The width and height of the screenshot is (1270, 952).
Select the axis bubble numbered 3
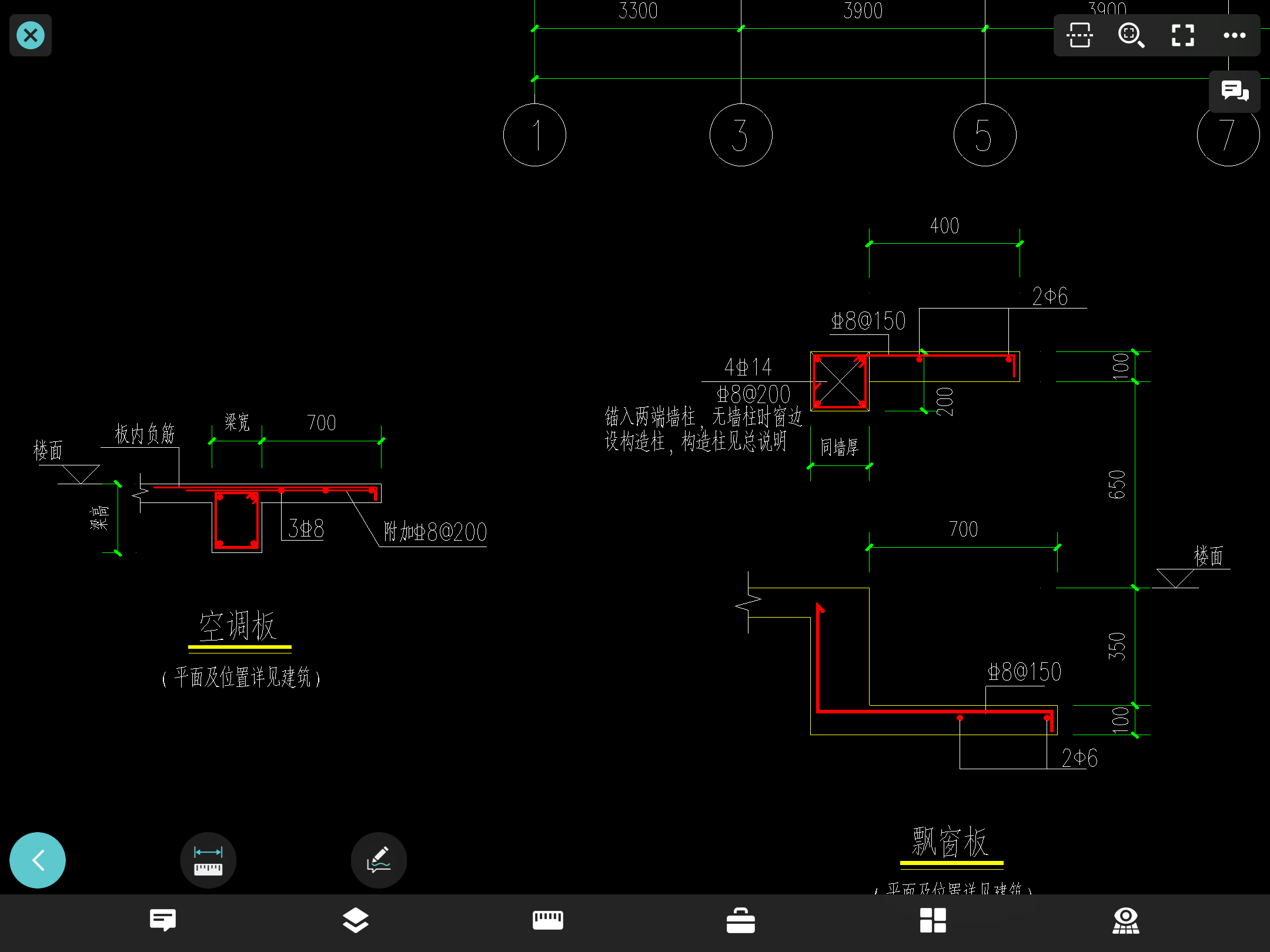pos(741,135)
